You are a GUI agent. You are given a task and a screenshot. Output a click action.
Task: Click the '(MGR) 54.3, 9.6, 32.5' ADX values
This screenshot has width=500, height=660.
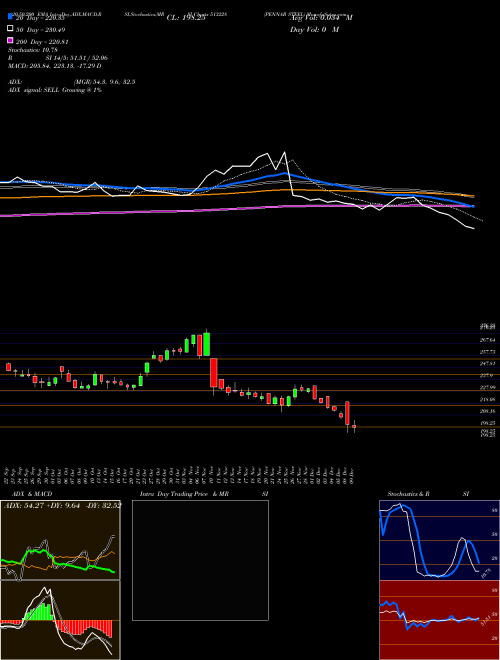tap(104, 82)
